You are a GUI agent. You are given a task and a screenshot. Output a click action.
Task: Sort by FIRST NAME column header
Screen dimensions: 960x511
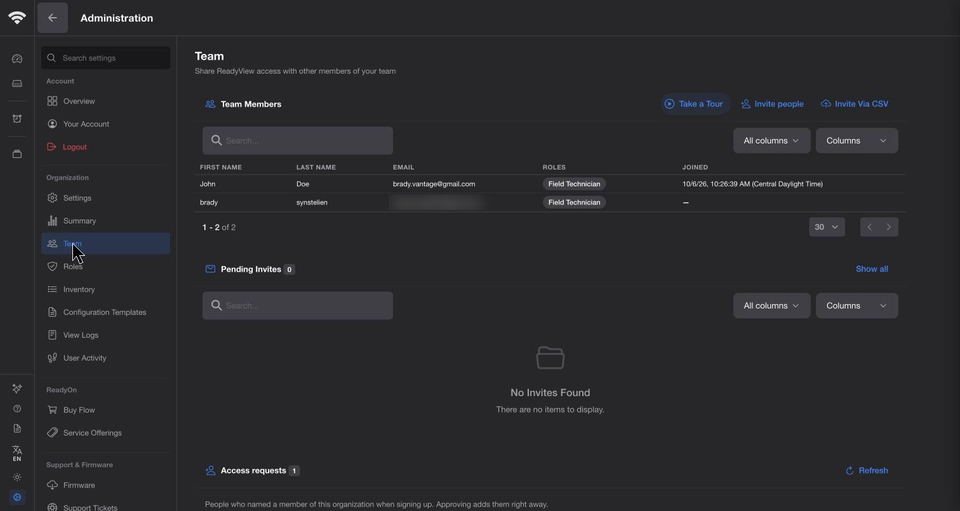click(x=220, y=167)
